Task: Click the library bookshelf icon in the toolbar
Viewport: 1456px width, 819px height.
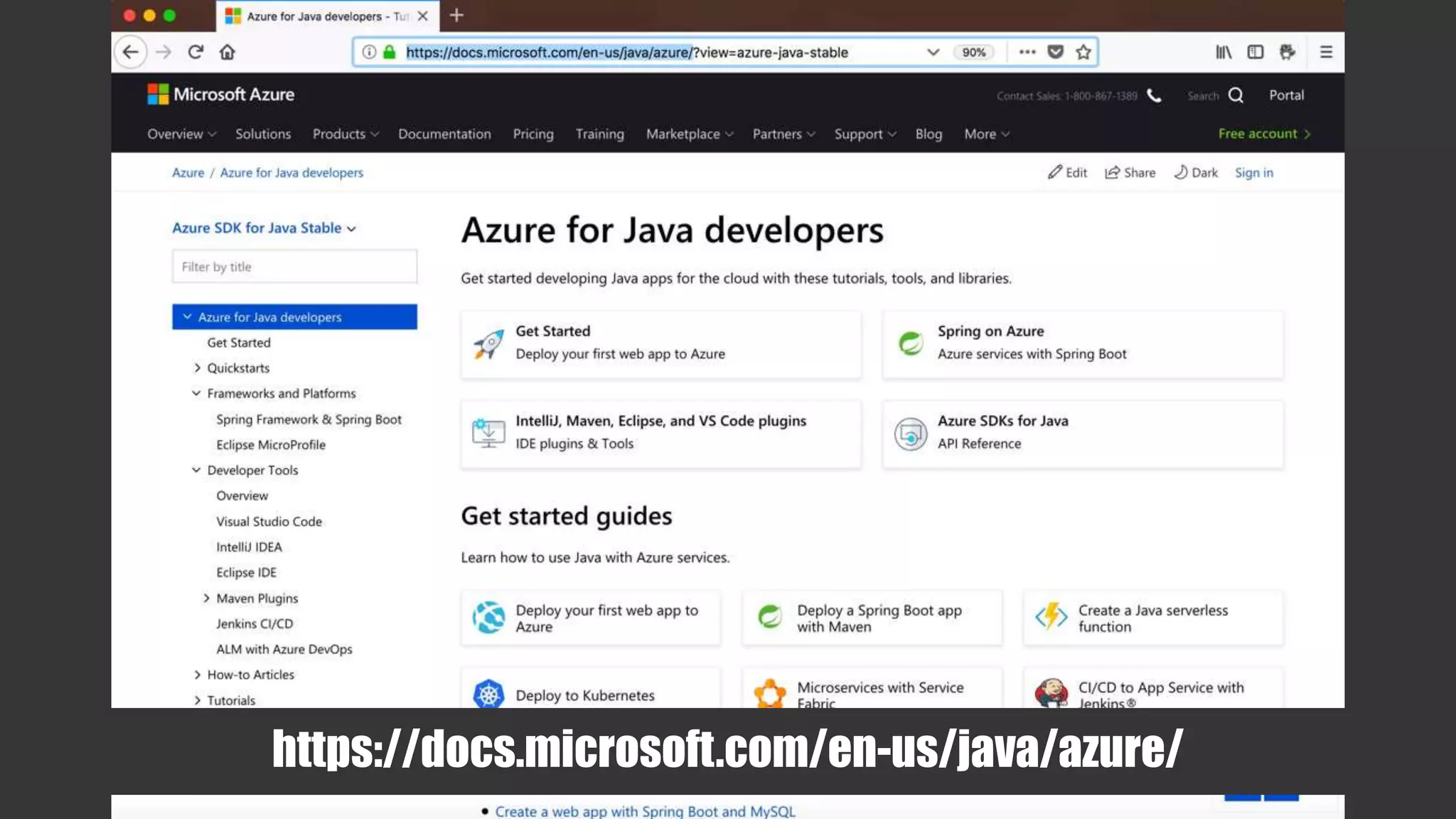Action: point(1223,52)
